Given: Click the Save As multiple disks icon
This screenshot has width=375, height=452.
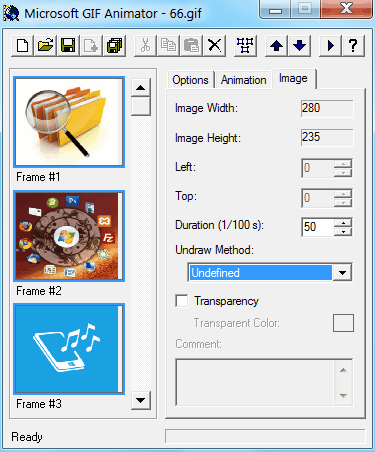Looking at the screenshot, I should (115, 45).
